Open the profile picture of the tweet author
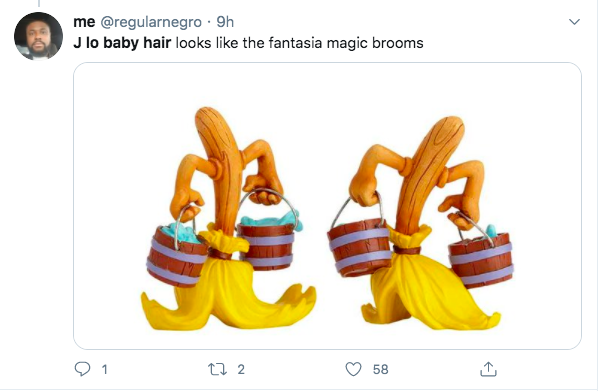 [x=38, y=36]
